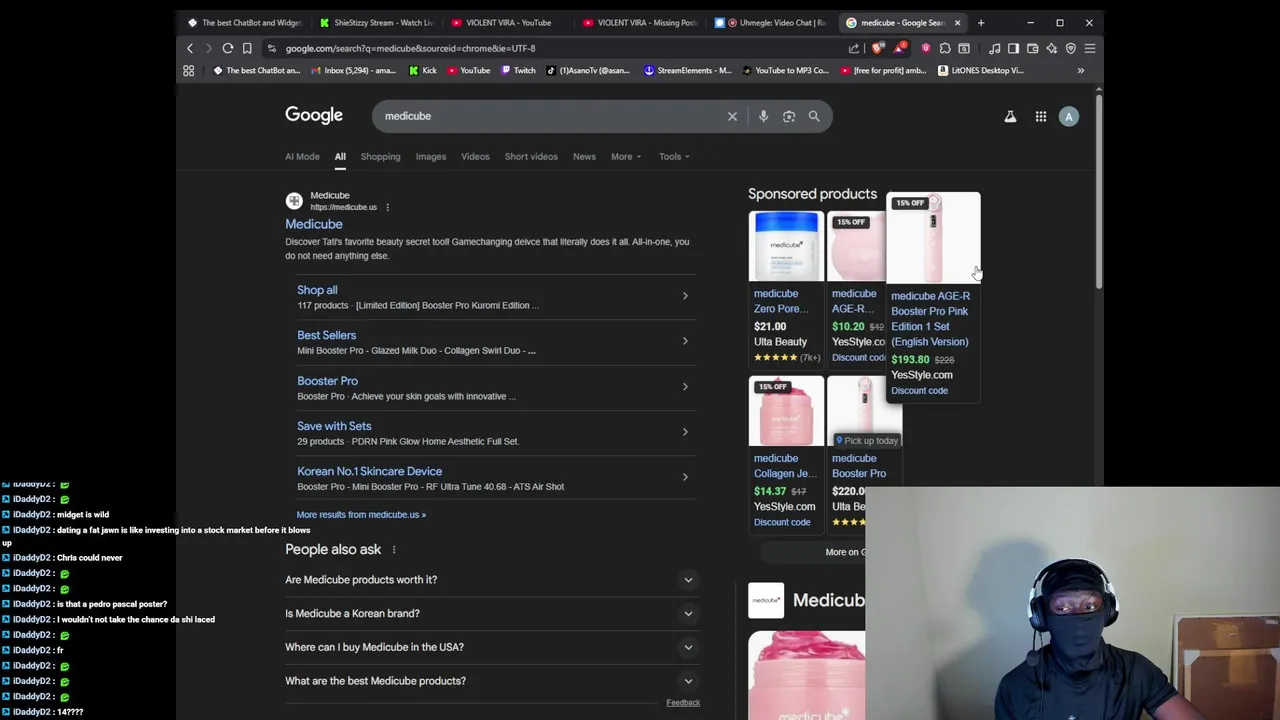Switch to the Shopping tab
The height and width of the screenshot is (720, 1280).
(380, 156)
